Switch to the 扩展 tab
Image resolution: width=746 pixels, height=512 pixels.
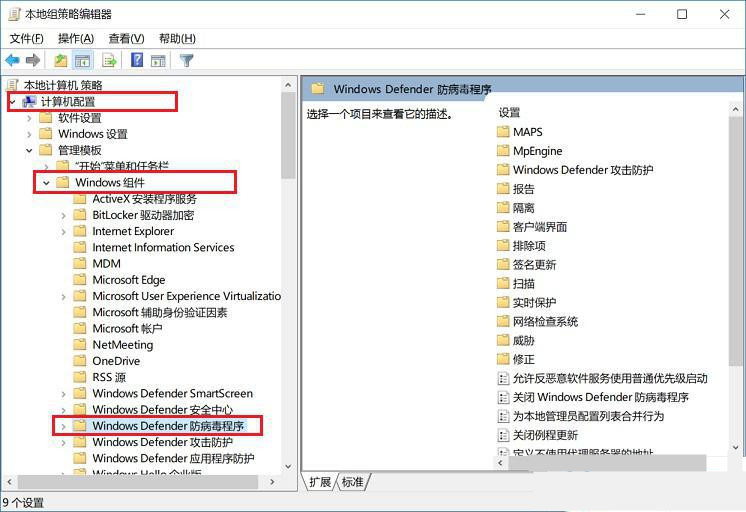pyautogui.click(x=320, y=482)
